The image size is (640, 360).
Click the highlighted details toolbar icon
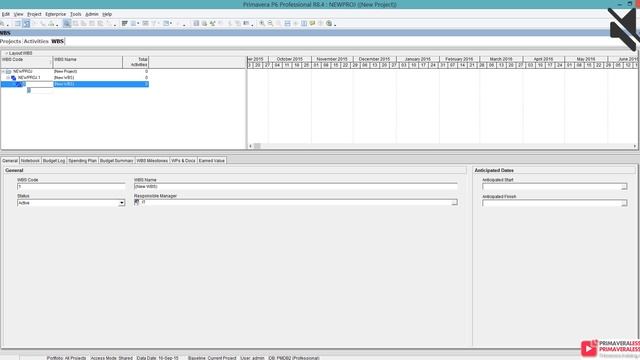[67, 24]
